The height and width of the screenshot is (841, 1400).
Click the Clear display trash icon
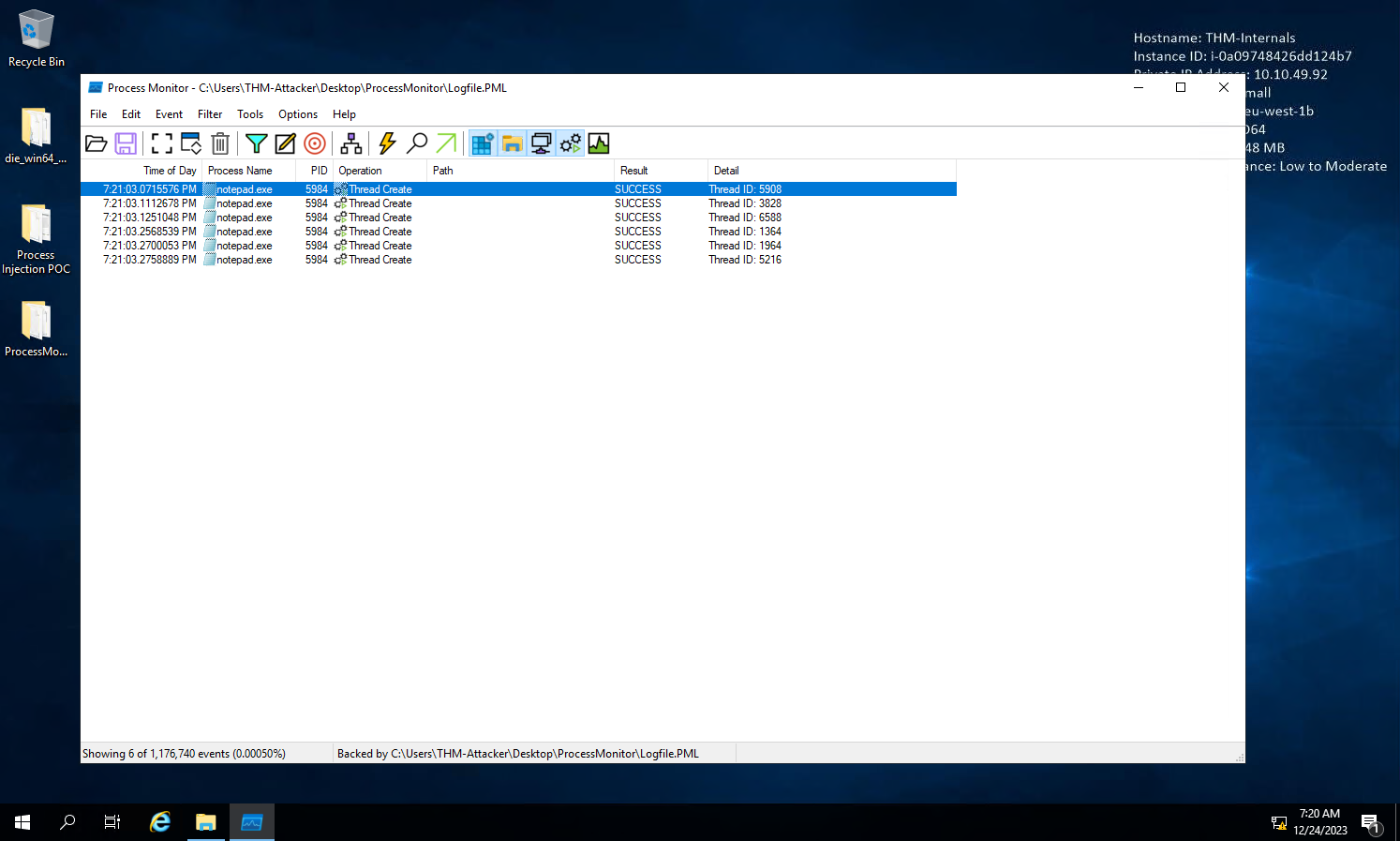pos(220,143)
